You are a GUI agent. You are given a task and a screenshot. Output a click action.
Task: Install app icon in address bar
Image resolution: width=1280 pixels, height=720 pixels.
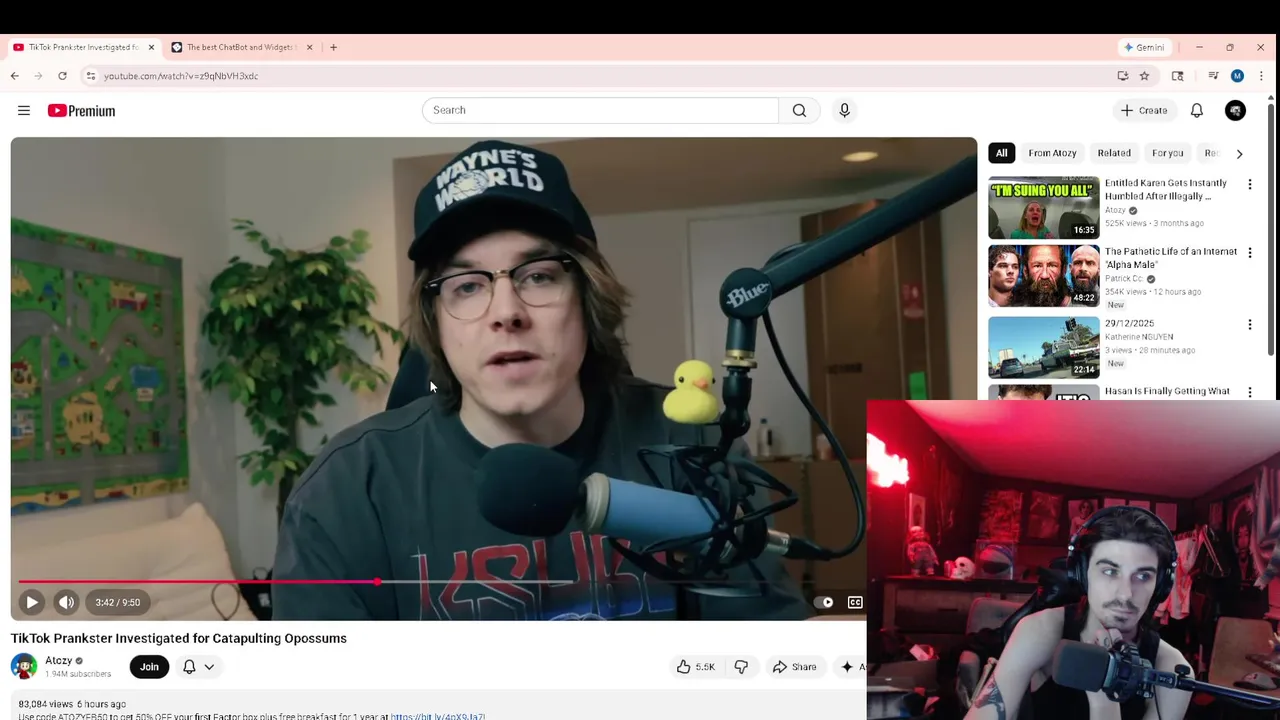(1123, 76)
